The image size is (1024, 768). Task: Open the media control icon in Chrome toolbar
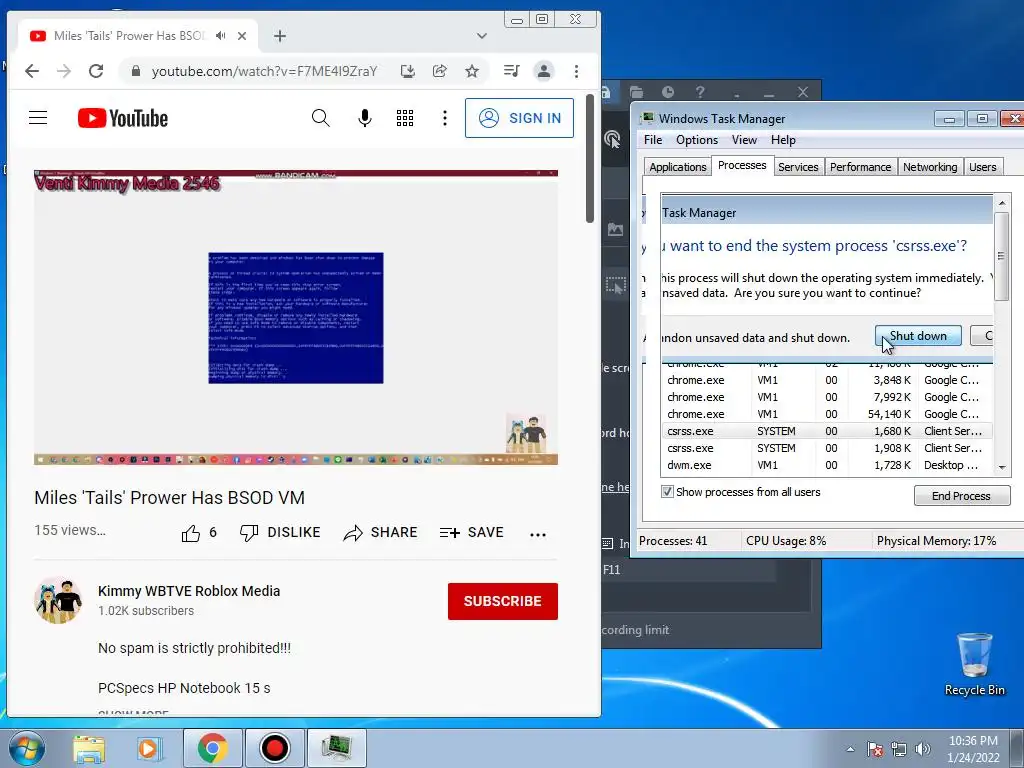(511, 71)
